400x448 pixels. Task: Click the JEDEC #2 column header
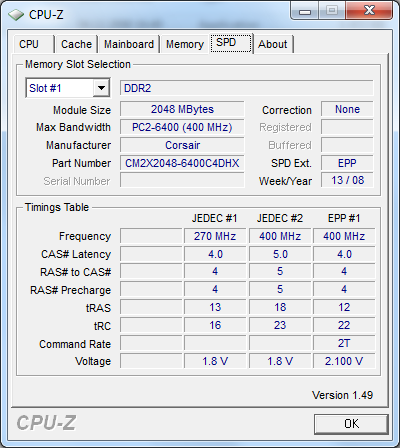(x=280, y=218)
